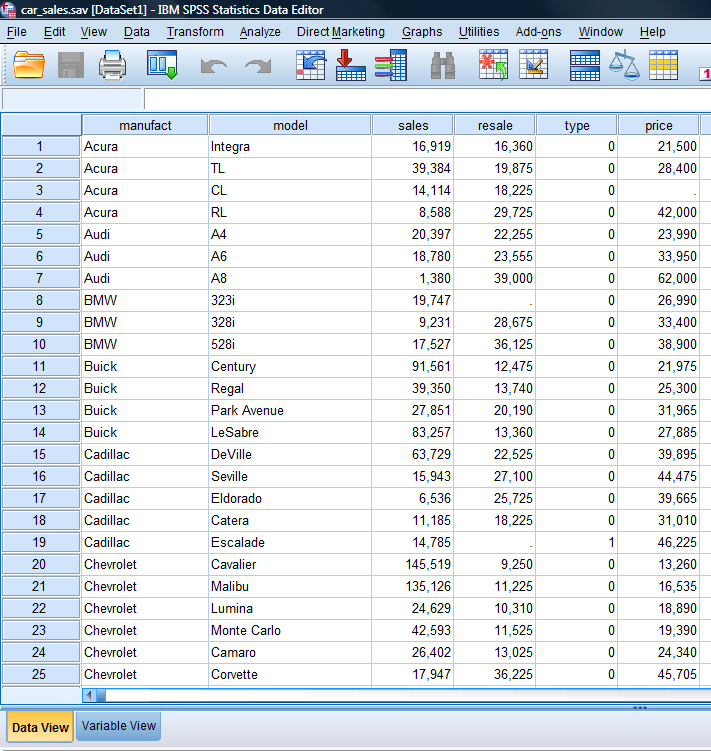The width and height of the screenshot is (711, 751).
Task: Click the 'Park Avenue' model cell
Action: [290, 410]
